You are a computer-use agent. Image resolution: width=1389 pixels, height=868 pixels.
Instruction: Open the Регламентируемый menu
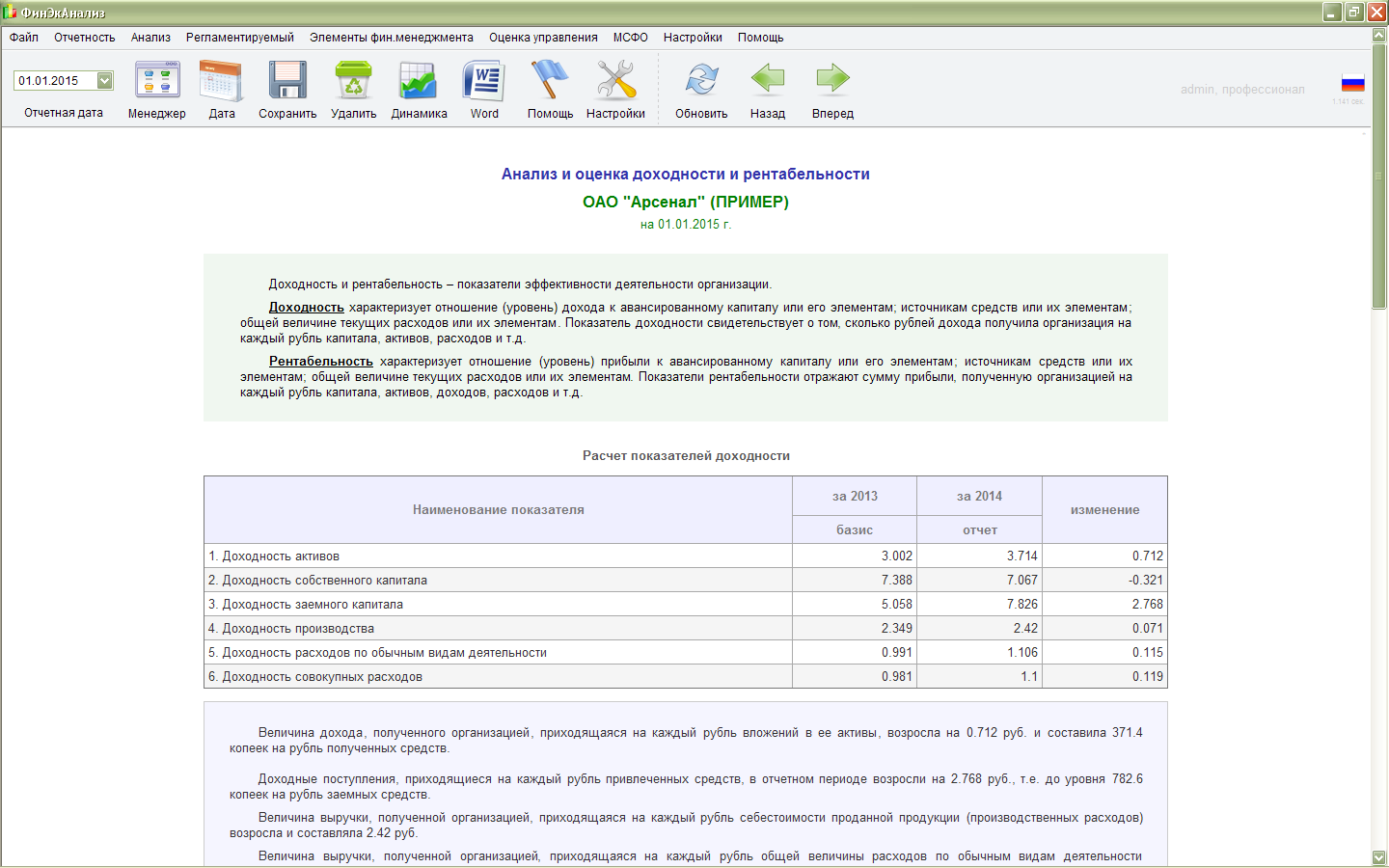[240, 38]
